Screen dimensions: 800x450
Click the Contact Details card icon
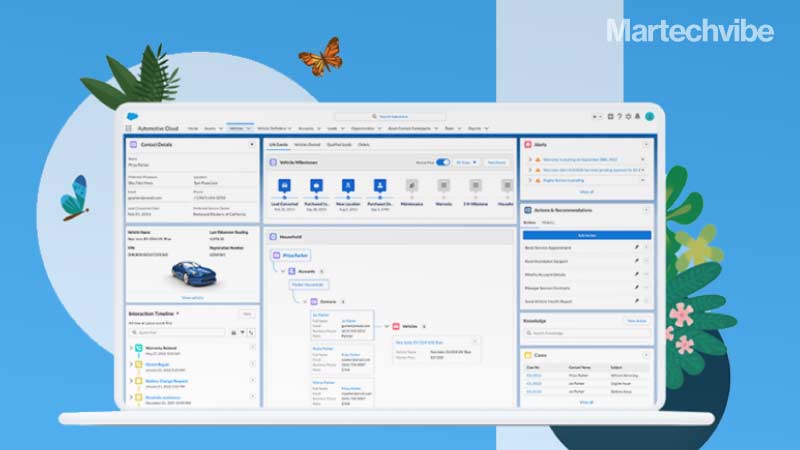[x=133, y=145]
